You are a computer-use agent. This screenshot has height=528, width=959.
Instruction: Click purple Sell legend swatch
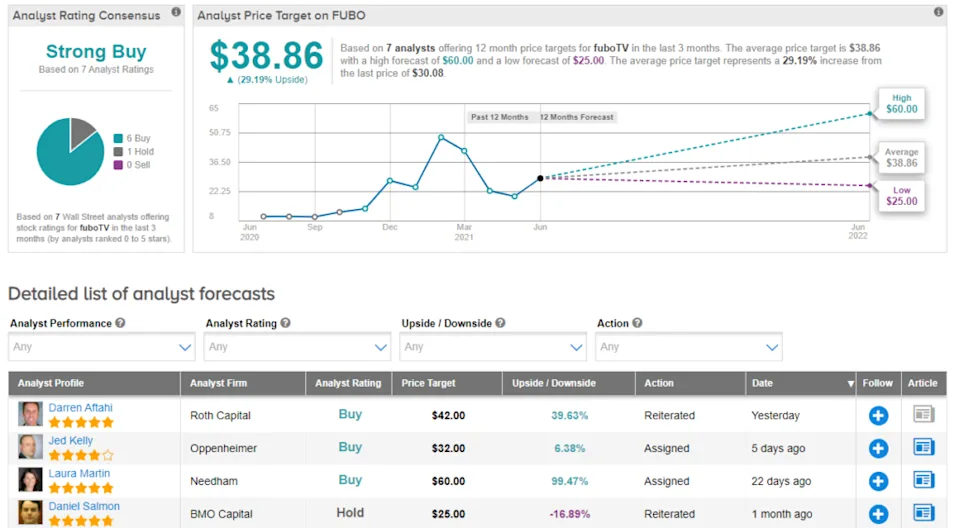point(118,165)
